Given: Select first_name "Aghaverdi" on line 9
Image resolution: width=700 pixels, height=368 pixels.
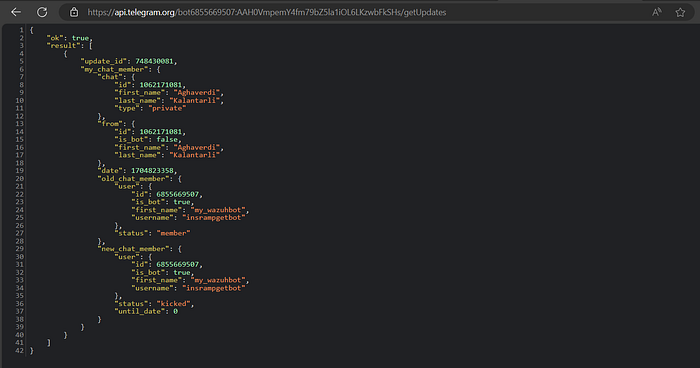Looking at the screenshot, I should point(196,92).
